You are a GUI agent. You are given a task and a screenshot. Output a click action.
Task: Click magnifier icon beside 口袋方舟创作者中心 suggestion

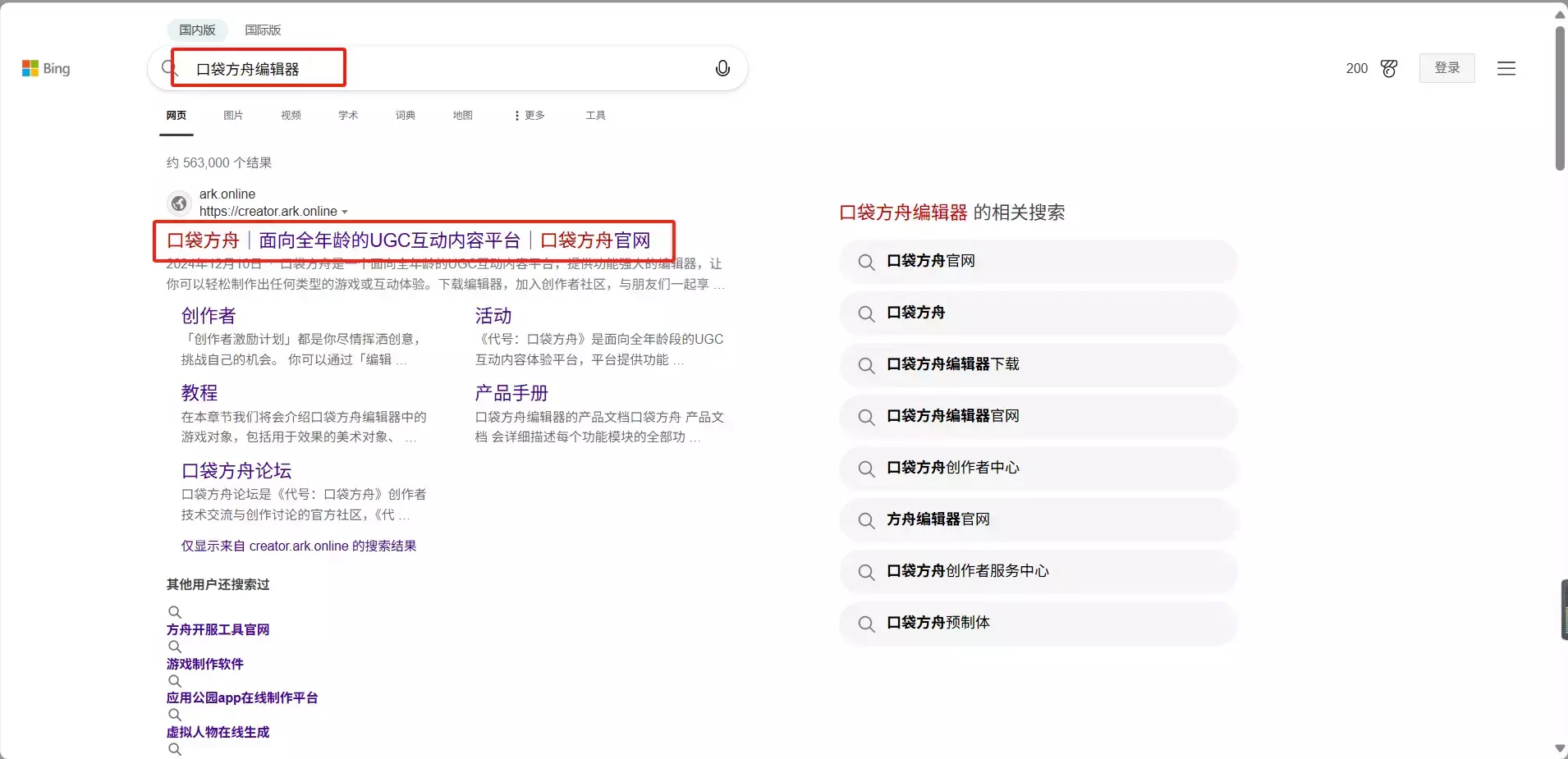coord(866,469)
